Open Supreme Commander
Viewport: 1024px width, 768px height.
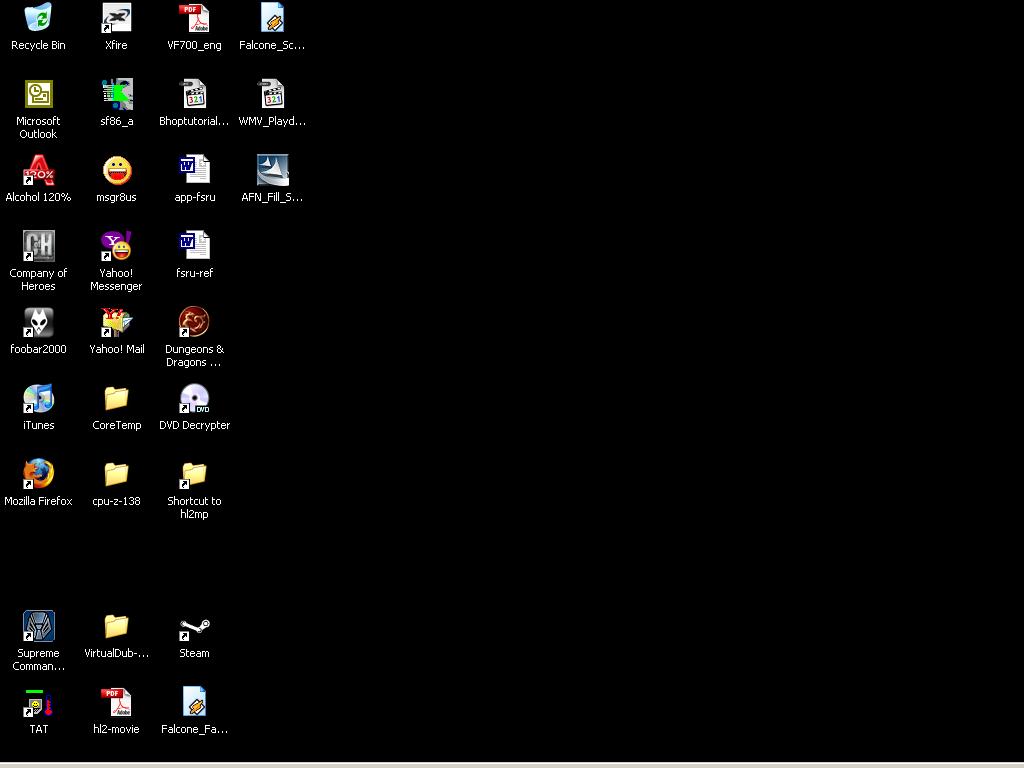pos(38,626)
